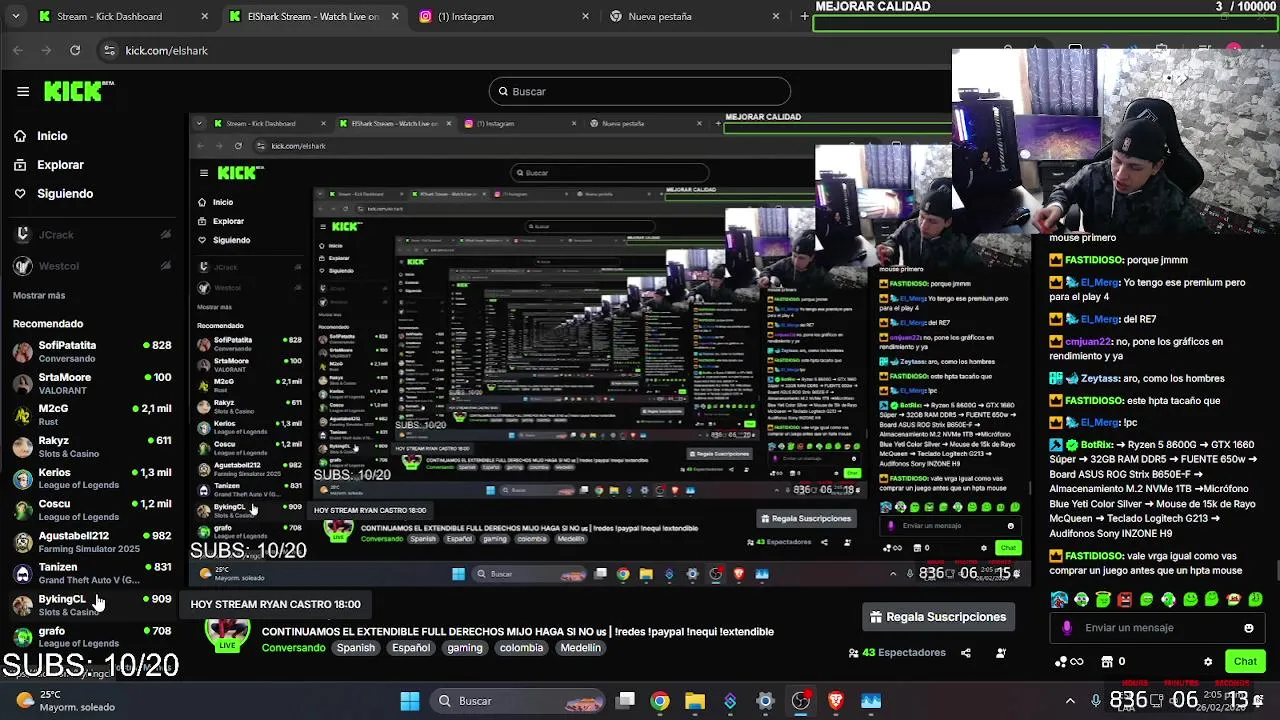Viewport: 1280px width, 720px height.
Task: Close the Kick Dashboard tab
Action: pyautogui.click(x=205, y=16)
